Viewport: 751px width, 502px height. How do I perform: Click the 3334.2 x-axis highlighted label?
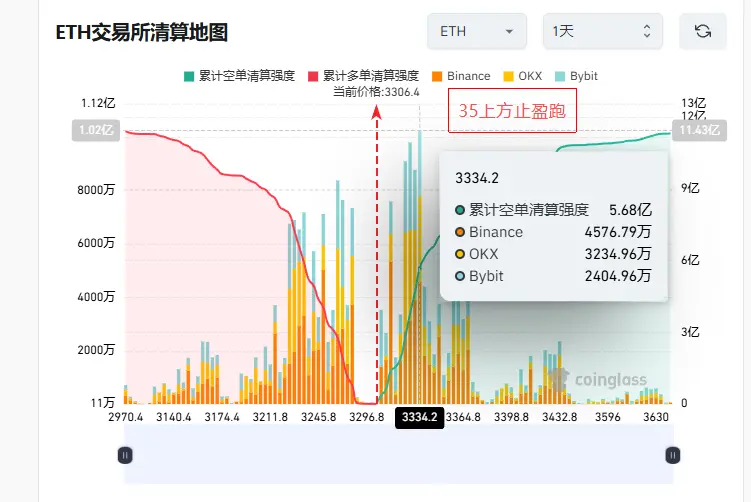pyautogui.click(x=420, y=417)
